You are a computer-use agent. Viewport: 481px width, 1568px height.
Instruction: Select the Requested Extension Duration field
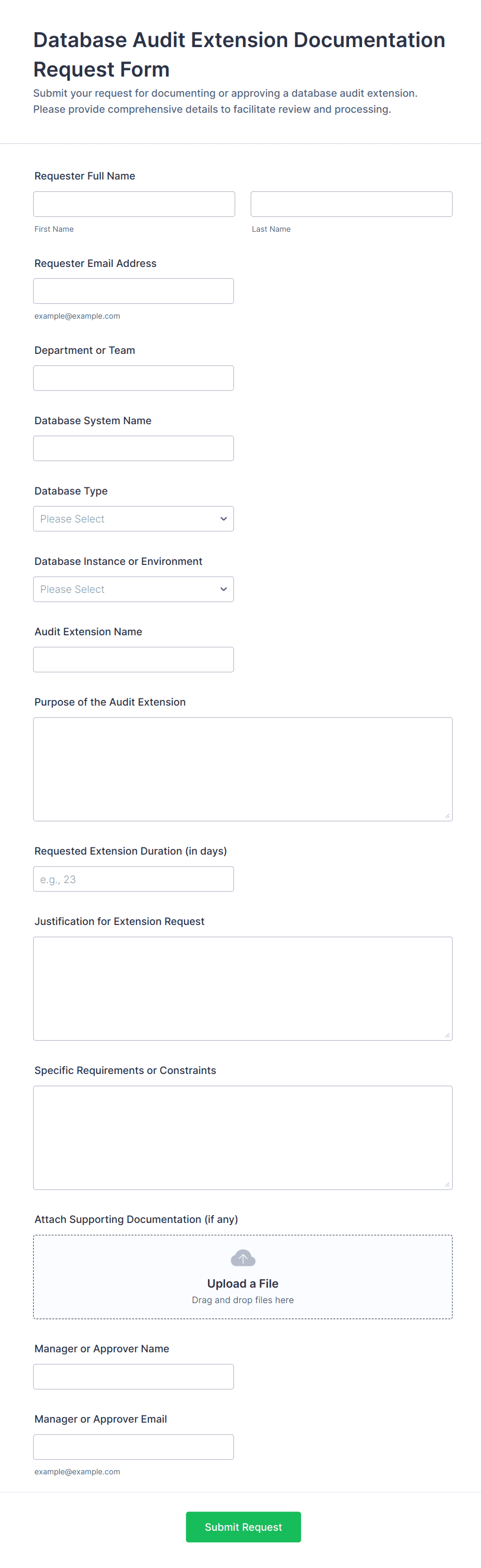coord(133,879)
